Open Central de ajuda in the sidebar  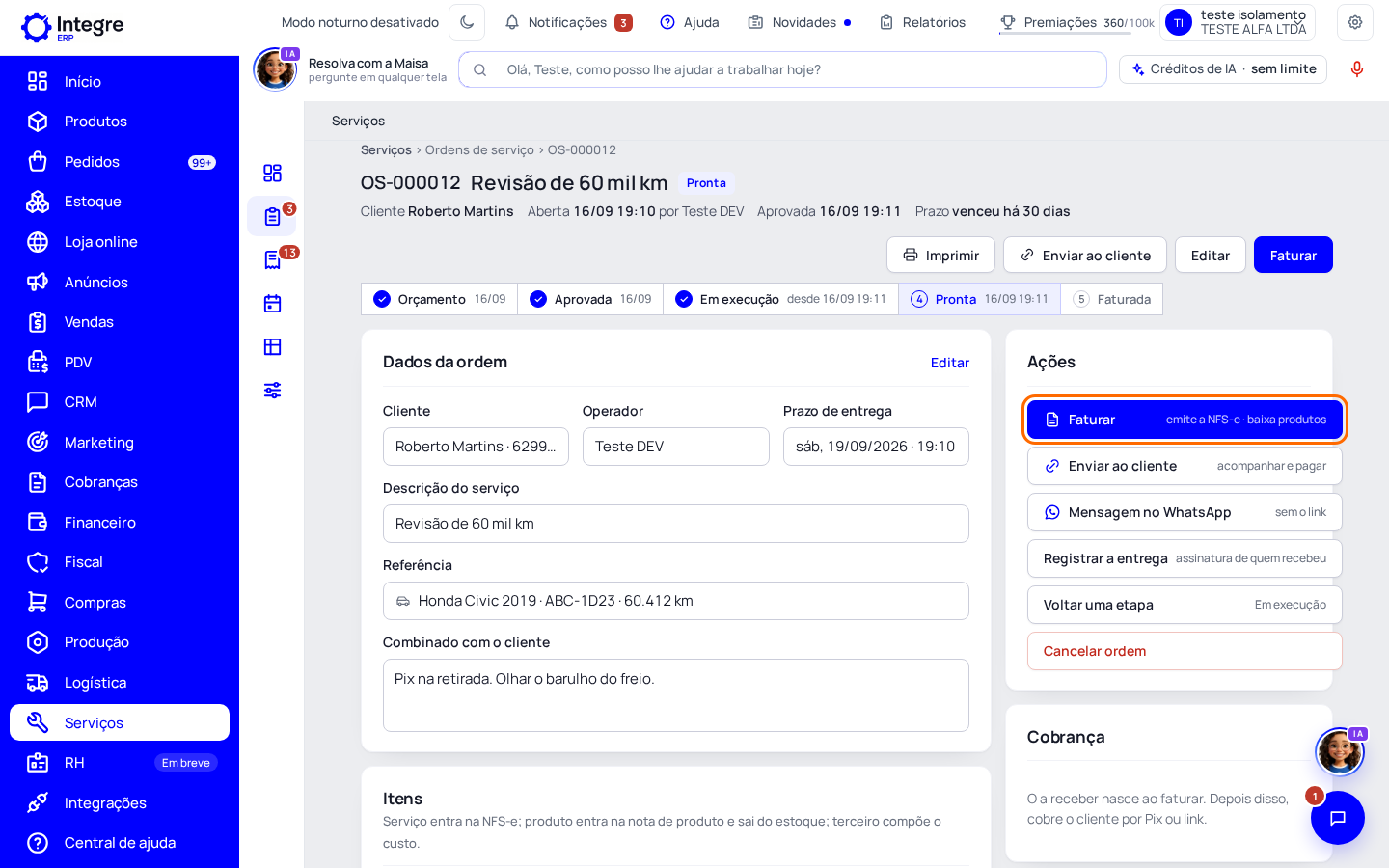click(x=120, y=843)
